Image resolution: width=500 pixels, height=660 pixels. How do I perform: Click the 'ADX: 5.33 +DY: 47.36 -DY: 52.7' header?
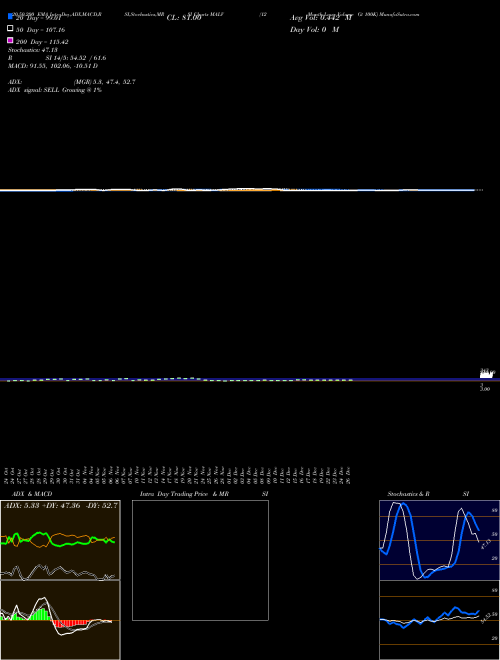pyautogui.click(x=61, y=505)
